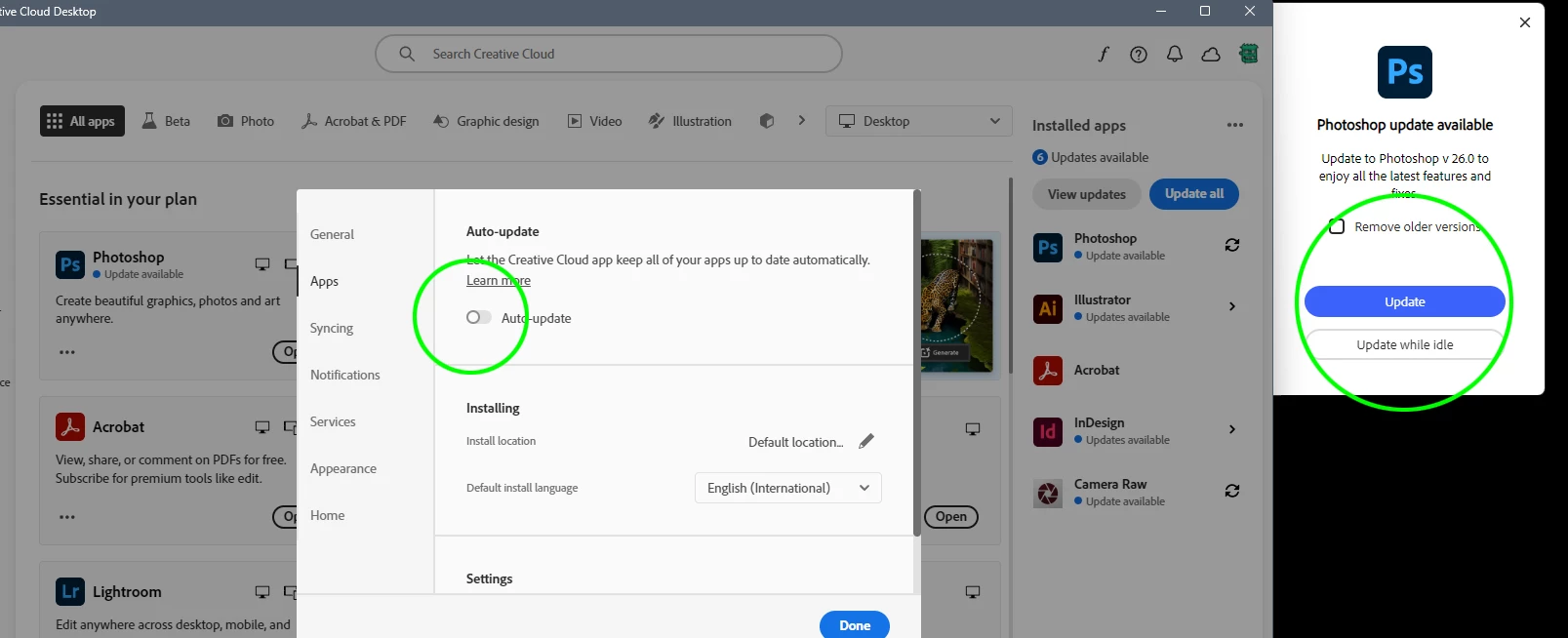Open cloud sync status icon
This screenshot has width=1568, height=638.
(1211, 55)
